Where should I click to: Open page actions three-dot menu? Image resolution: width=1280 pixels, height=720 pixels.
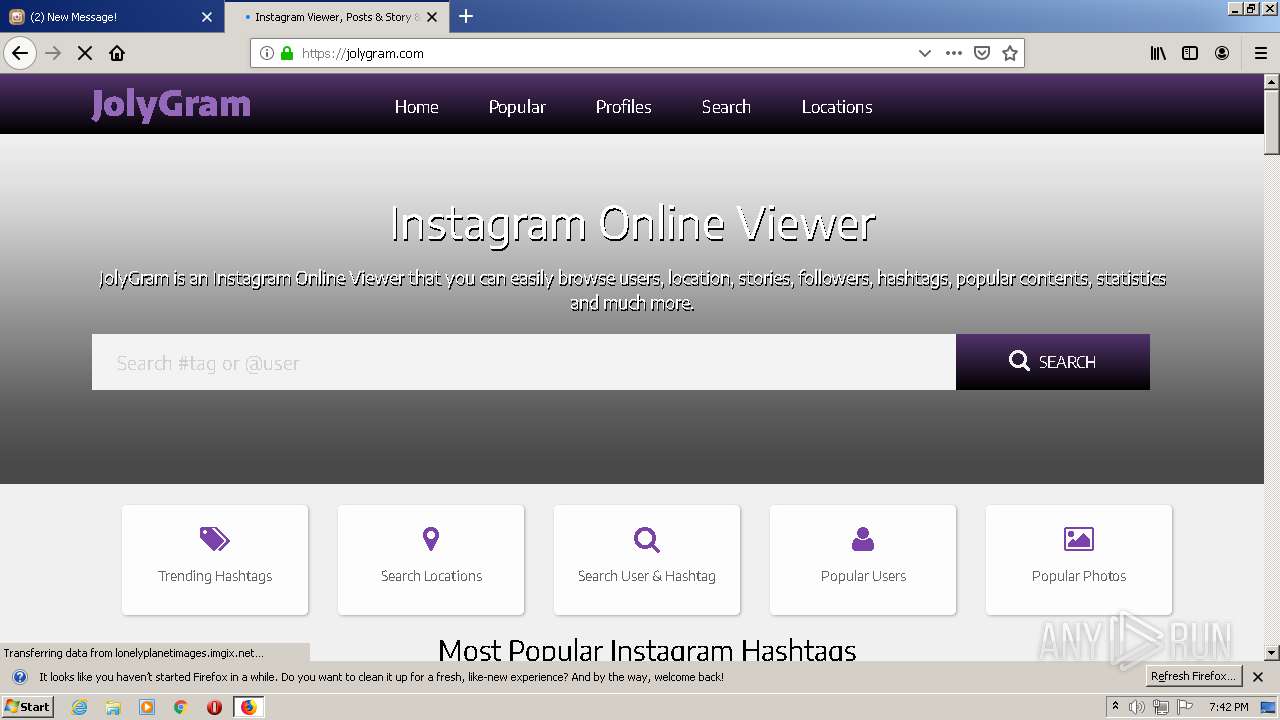954,53
